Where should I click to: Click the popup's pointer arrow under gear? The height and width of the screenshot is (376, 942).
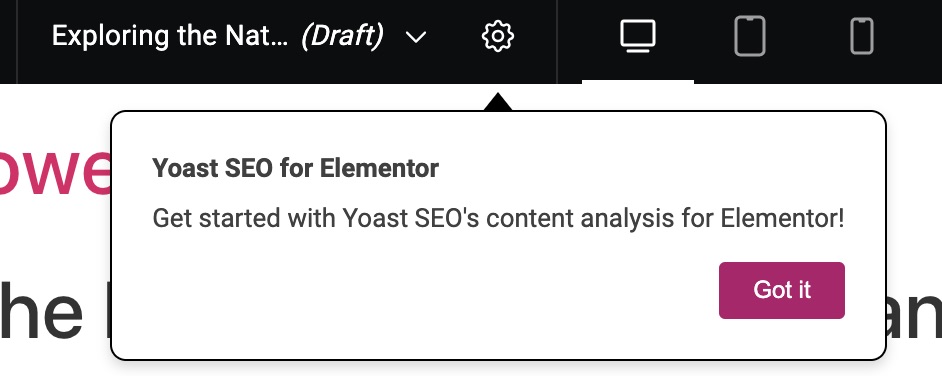497,102
